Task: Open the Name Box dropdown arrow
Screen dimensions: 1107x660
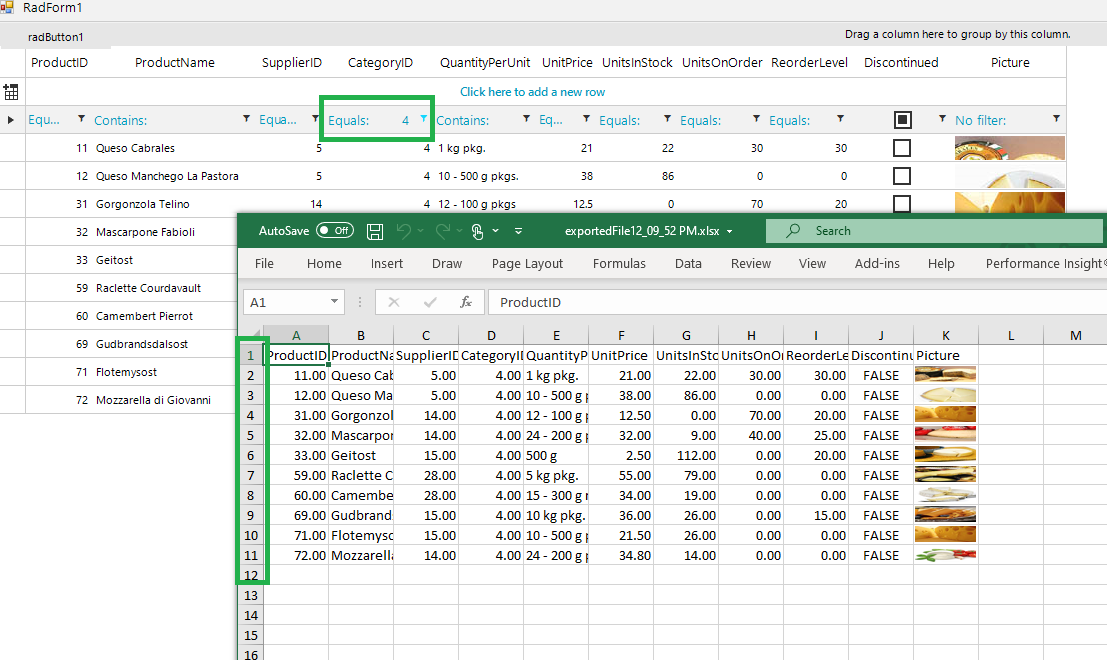Action: pyautogui.click(x=335, y=302)
